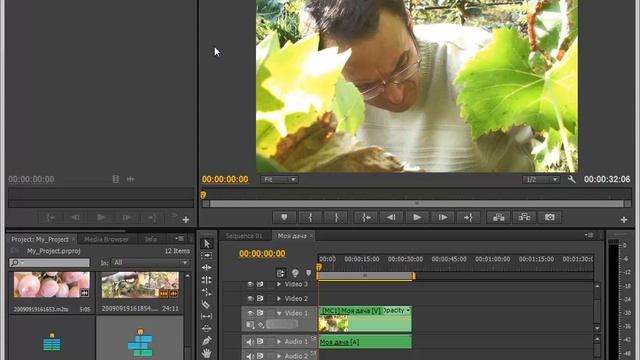Step back one frame in Program Monitor
This screenshot has width=640, height=360.
pos(391,218)
